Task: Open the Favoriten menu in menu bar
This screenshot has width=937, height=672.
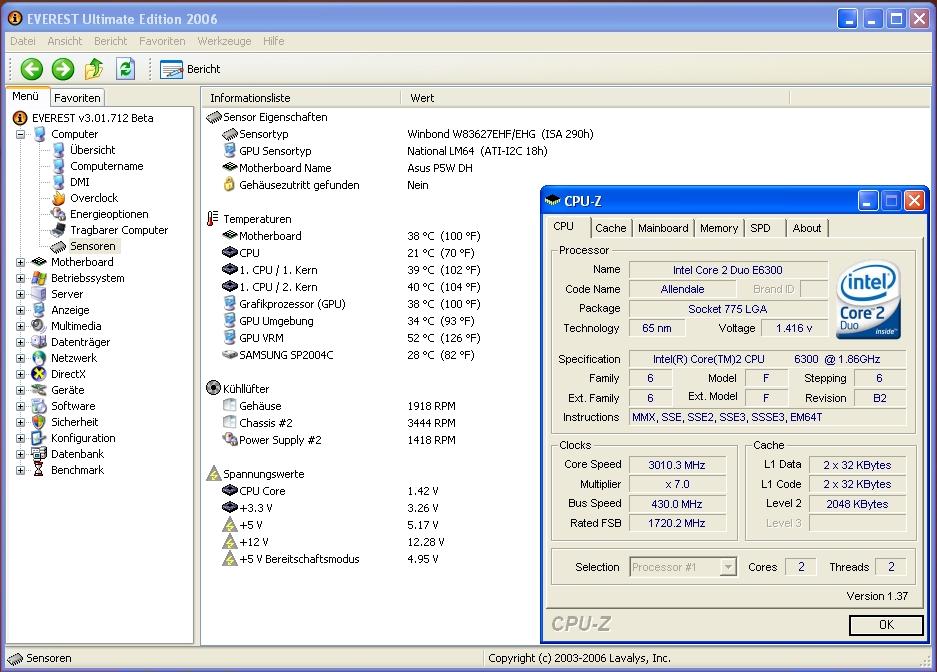Action: click(x=162, y=41)
